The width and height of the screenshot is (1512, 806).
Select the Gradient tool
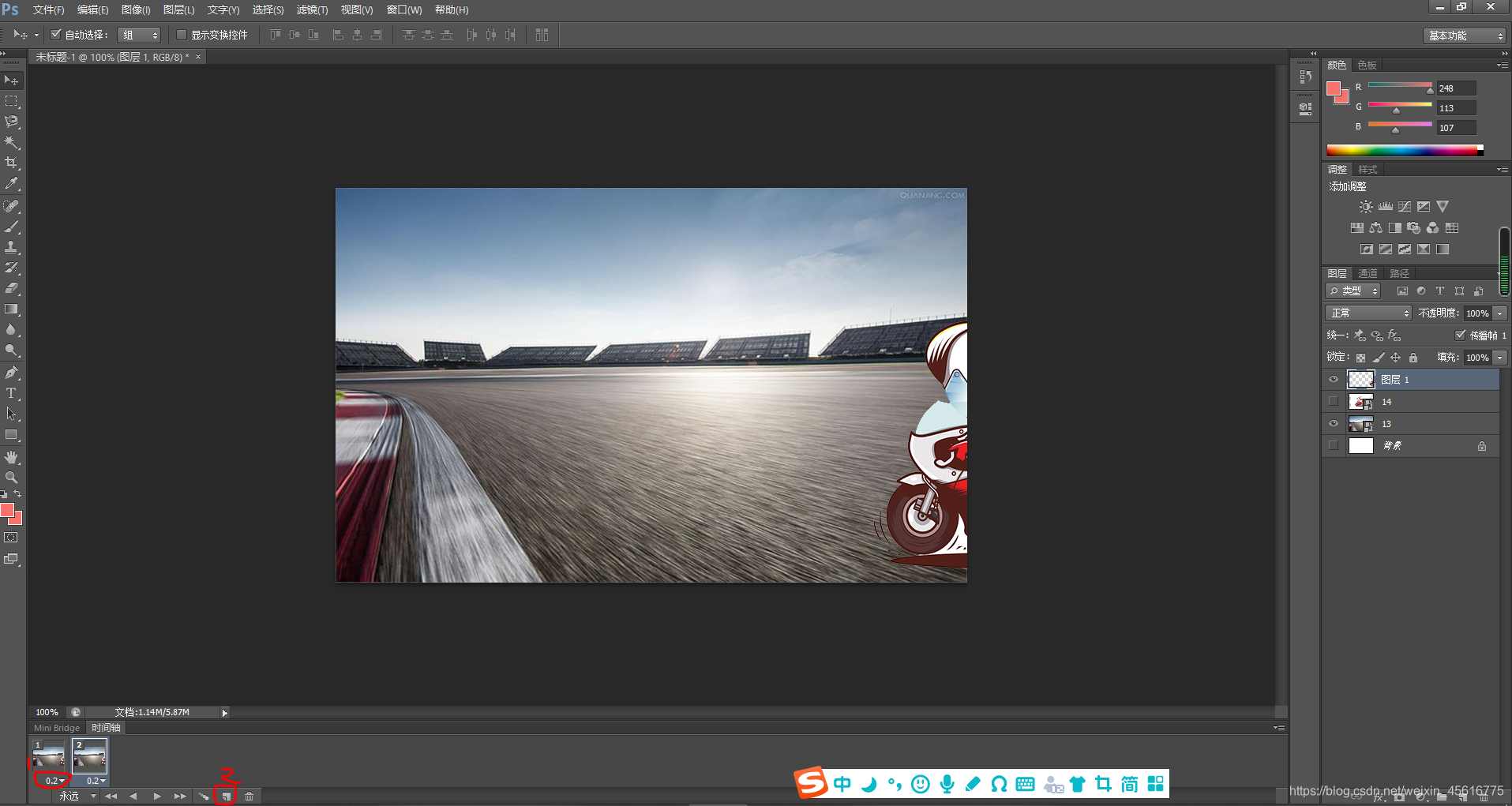coord(12,309)
